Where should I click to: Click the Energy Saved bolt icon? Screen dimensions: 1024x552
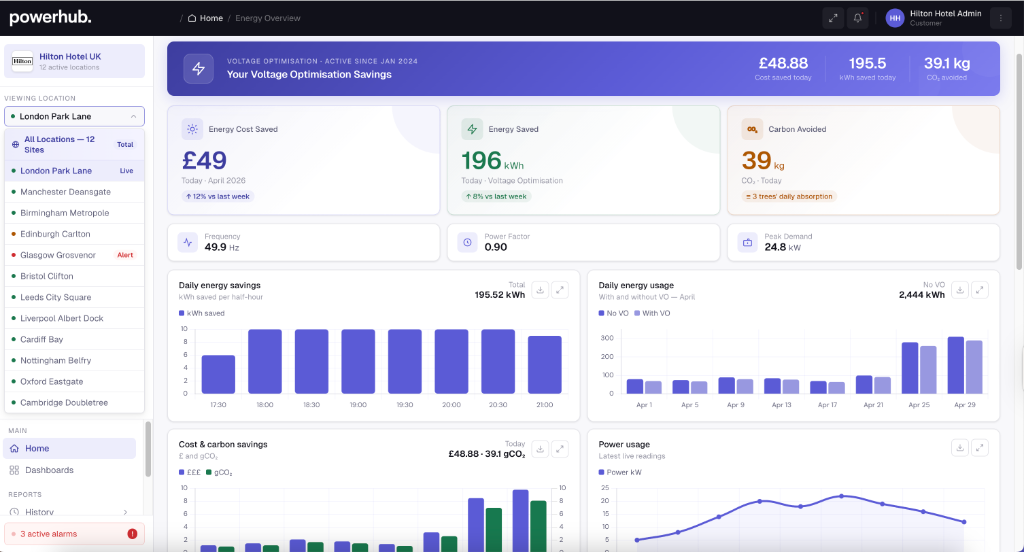click(472, 129)
